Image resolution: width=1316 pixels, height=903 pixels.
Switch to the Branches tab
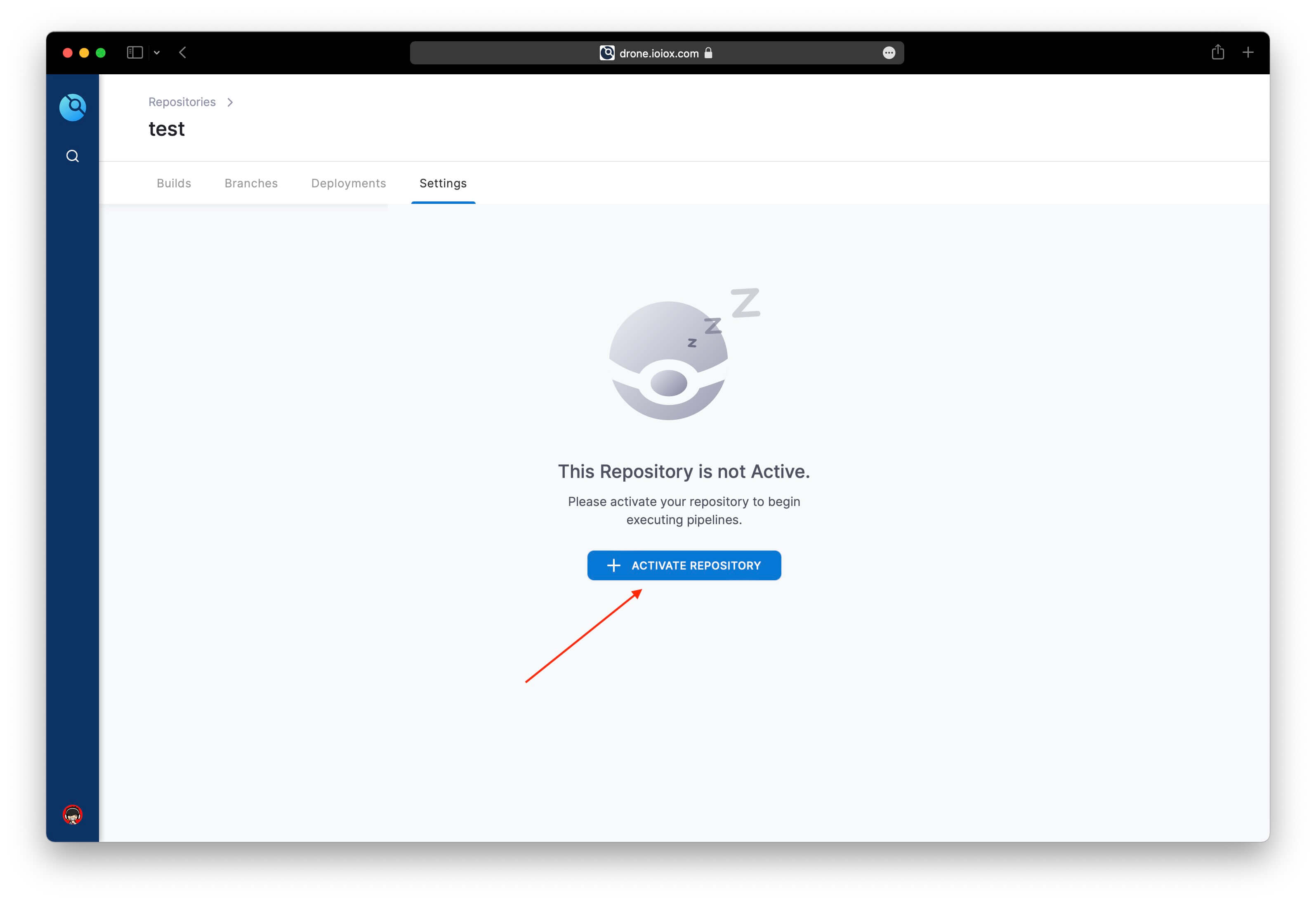point(251,183)
